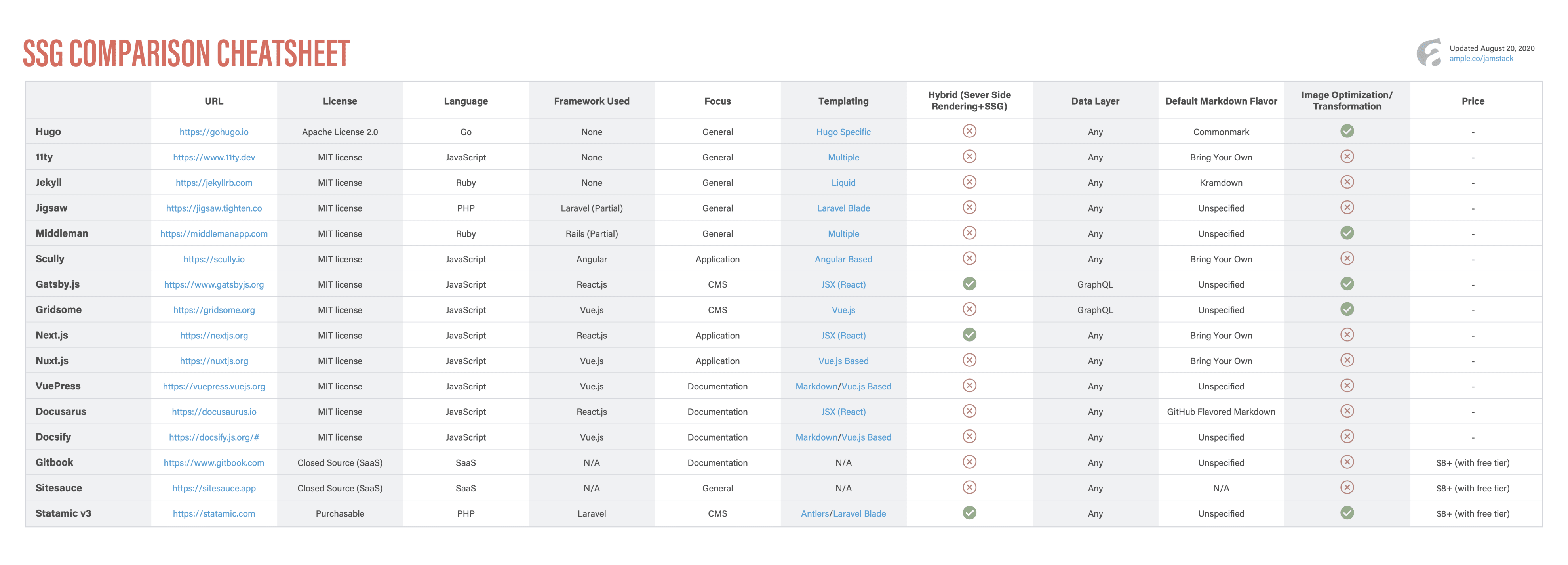Click Statamic v3 image optimization checkmark
The image size is (1568, 565).
pyautogui.click(x=1346, y=513)
